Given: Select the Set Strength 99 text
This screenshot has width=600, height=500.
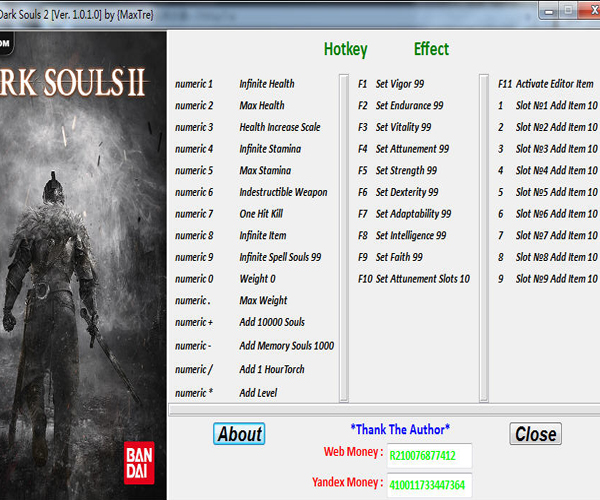Looking at the screenshot, I should point(406,170).
